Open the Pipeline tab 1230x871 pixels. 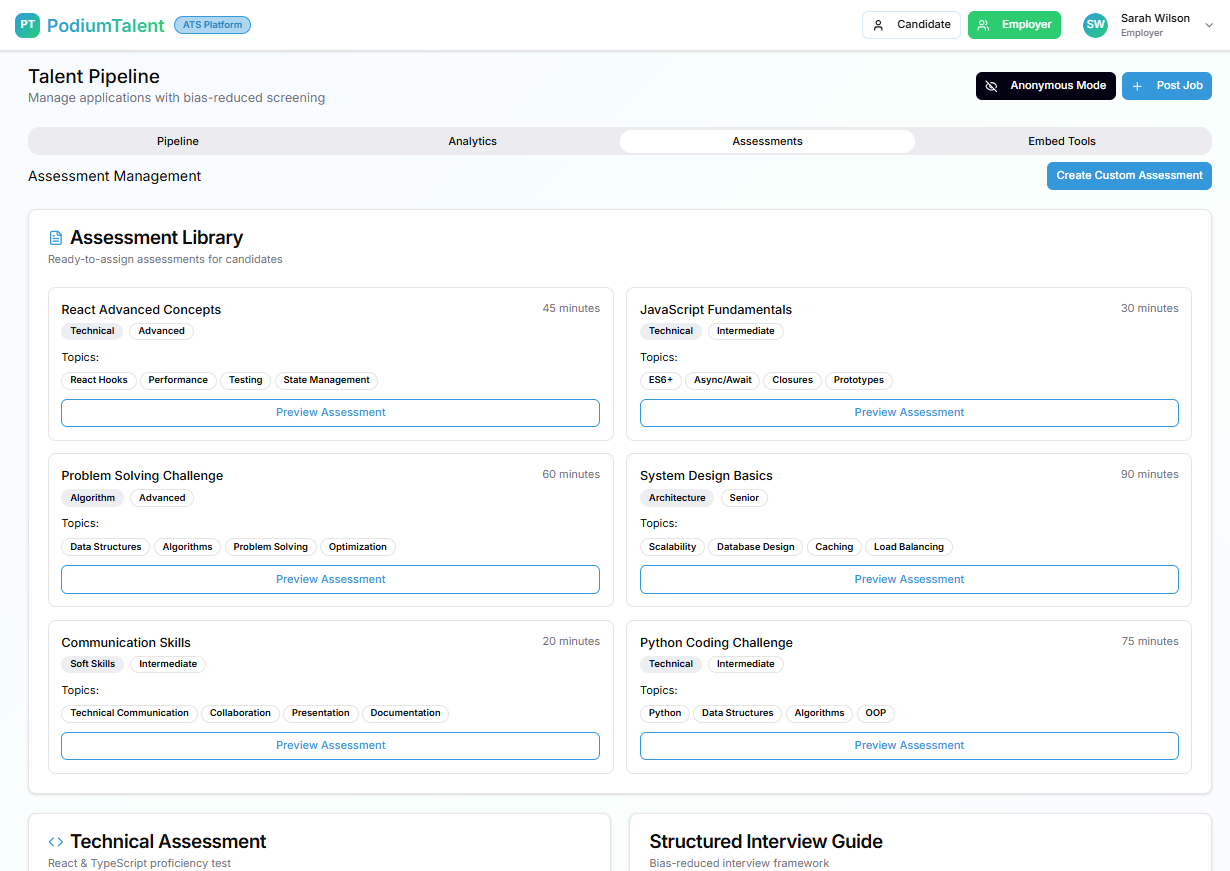[x=177, y=141]
